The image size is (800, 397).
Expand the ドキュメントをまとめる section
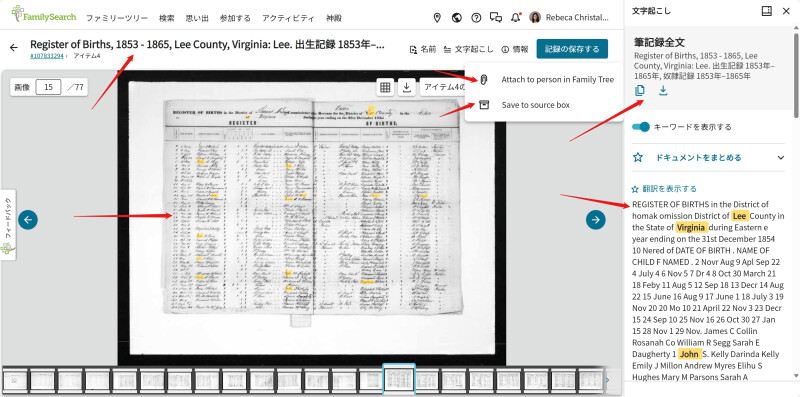(x=708, y=158)
